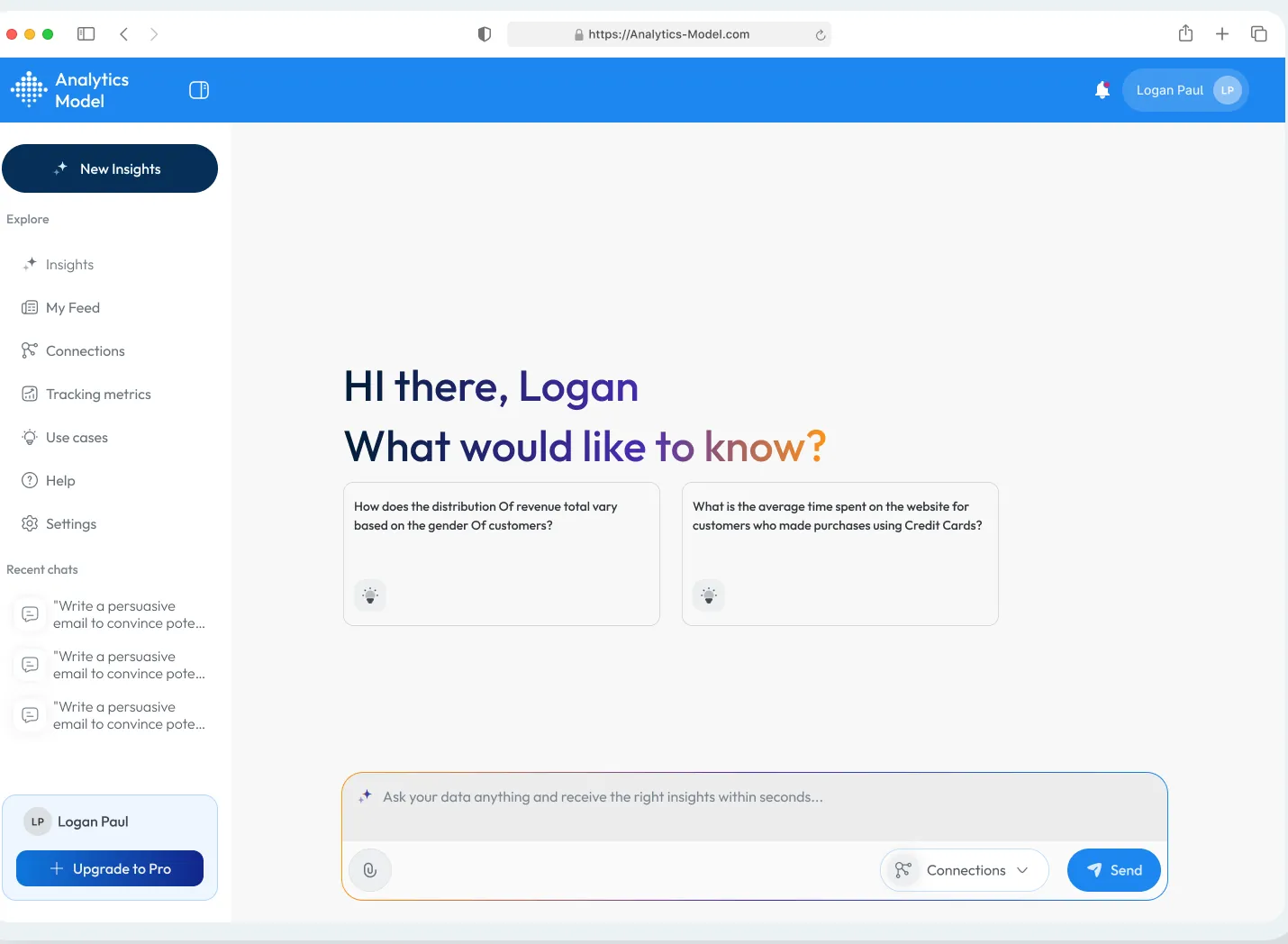Click the sparkle icon in the prompt box
Image resolution: width=1288 pixels, height=944 pixels.
365,796
